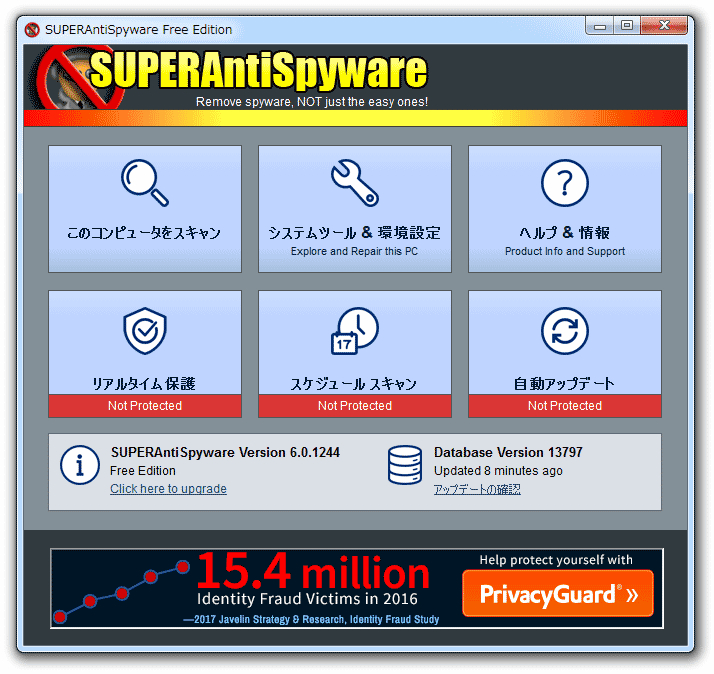
Task: Click 'Explore and Repair this PC' text
Action: tap(354, 251)
